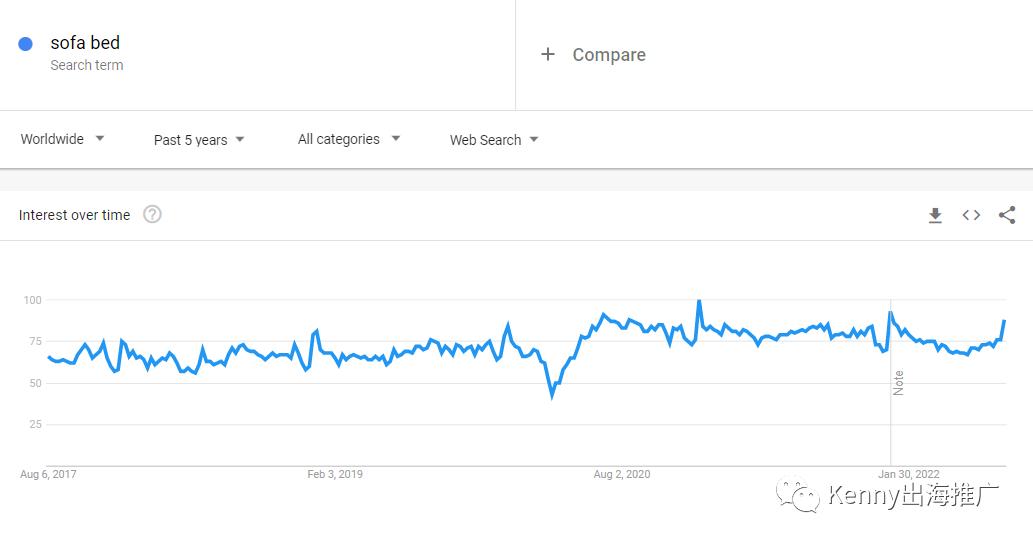Click the plus icon beside Compare
Image resolution: width=1033 pixels, height=543 pixels.
click(x=547, y=54)
